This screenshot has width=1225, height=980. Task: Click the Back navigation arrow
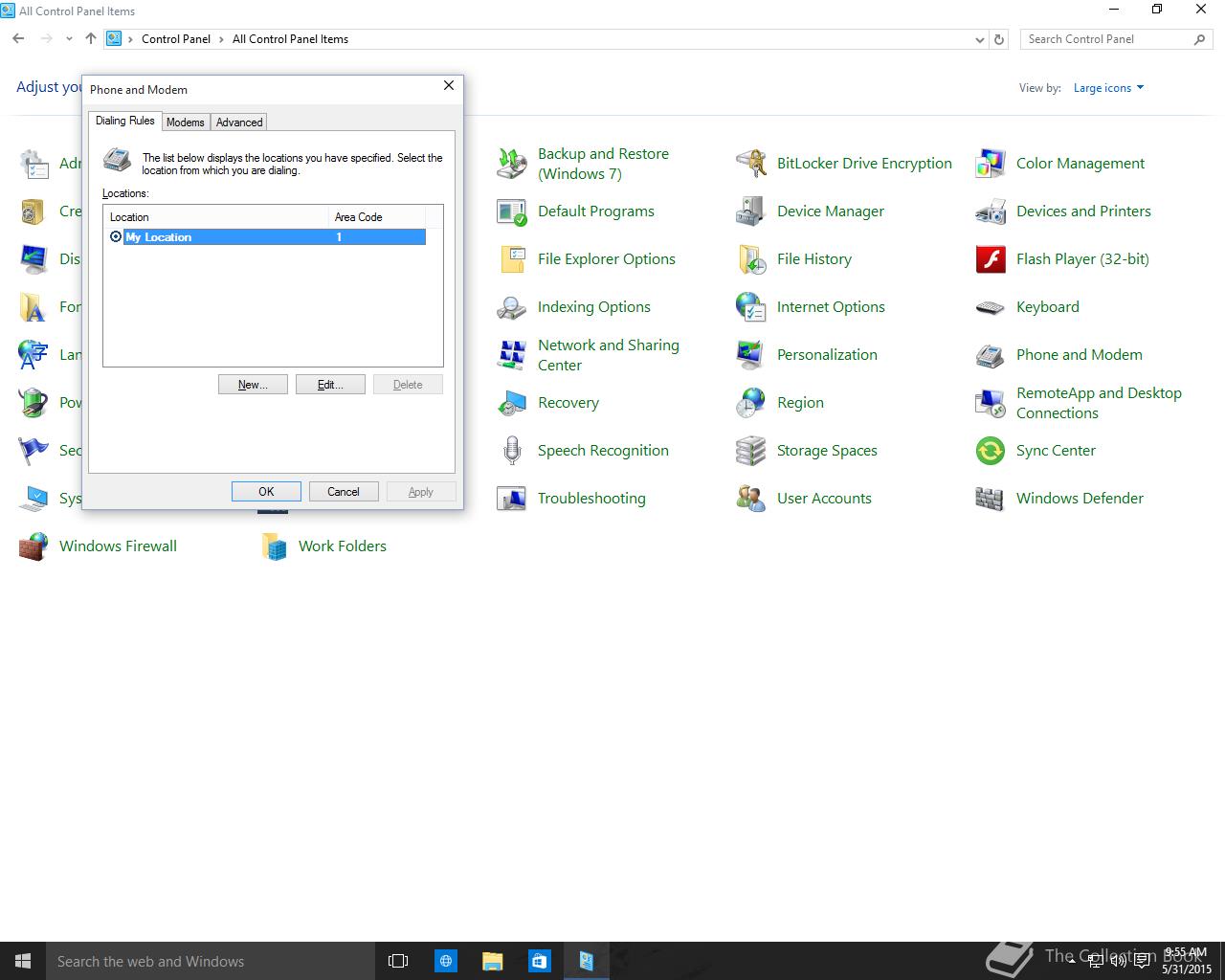[18, 39]
